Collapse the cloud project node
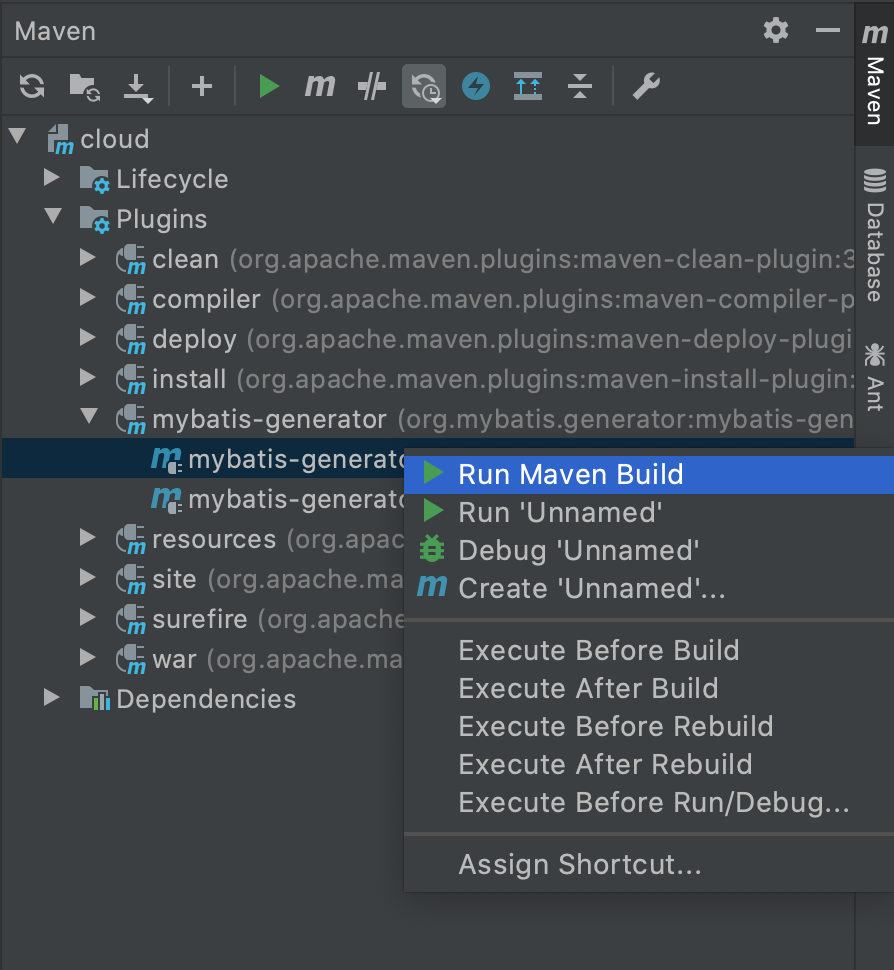Viewport: 894px width, 970px height. pos(18,137)
